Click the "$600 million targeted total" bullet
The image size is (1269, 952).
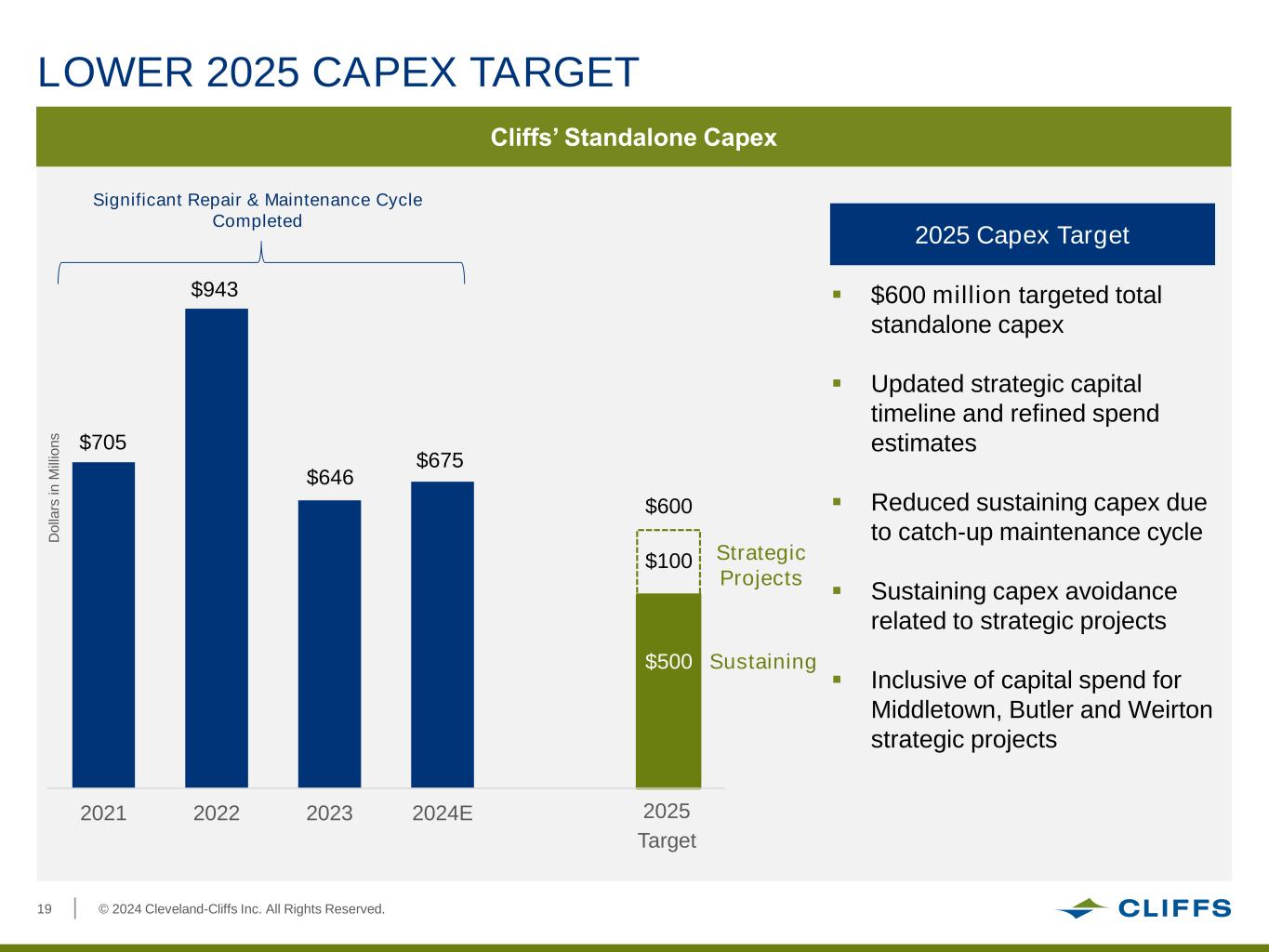(1016, 311)
